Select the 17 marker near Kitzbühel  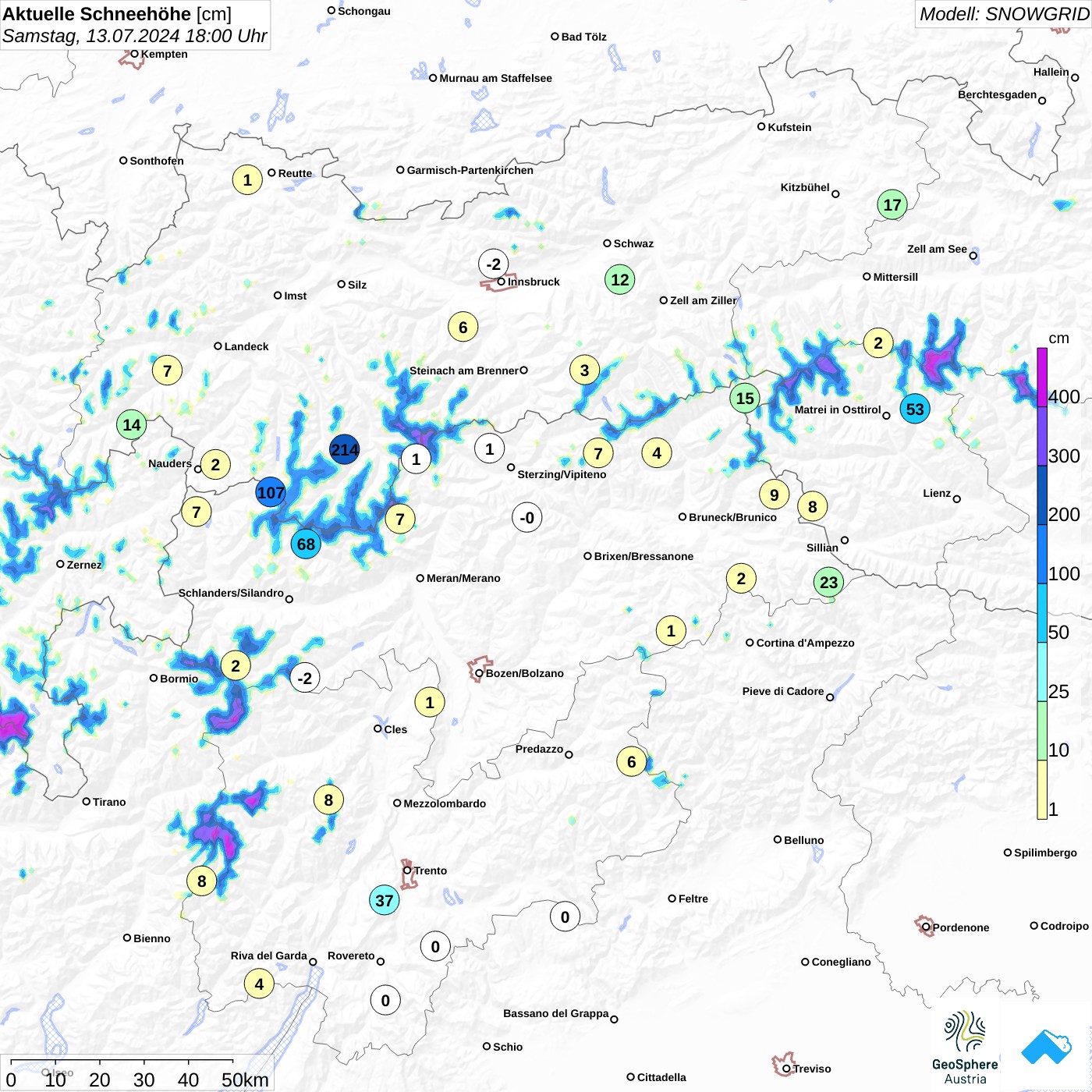click(892, 205)
